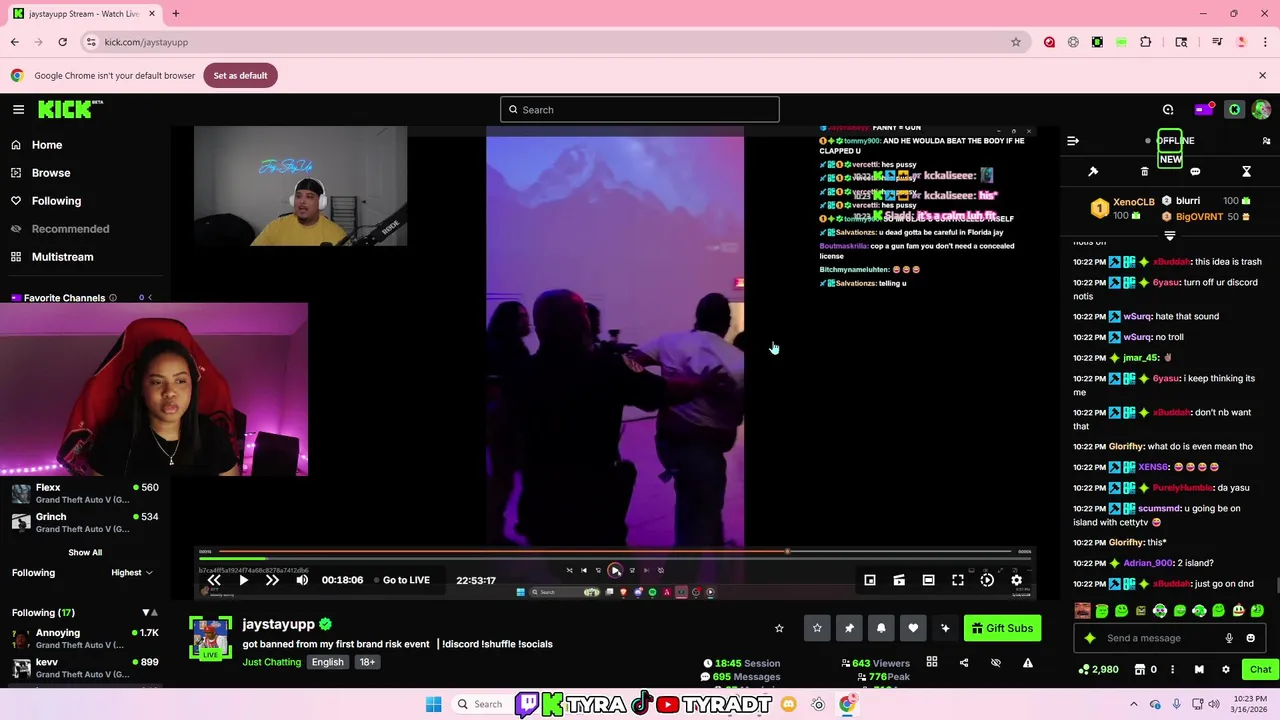
Task: Toggle theater mode in video player
Action: 928,580
